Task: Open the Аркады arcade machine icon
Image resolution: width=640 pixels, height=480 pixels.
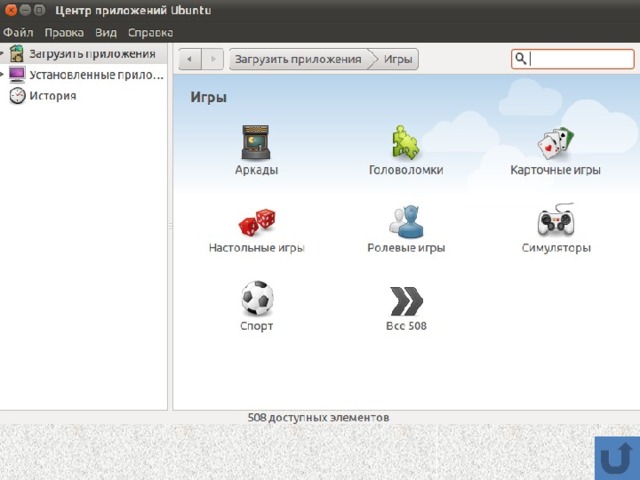Action: [256, 142]
